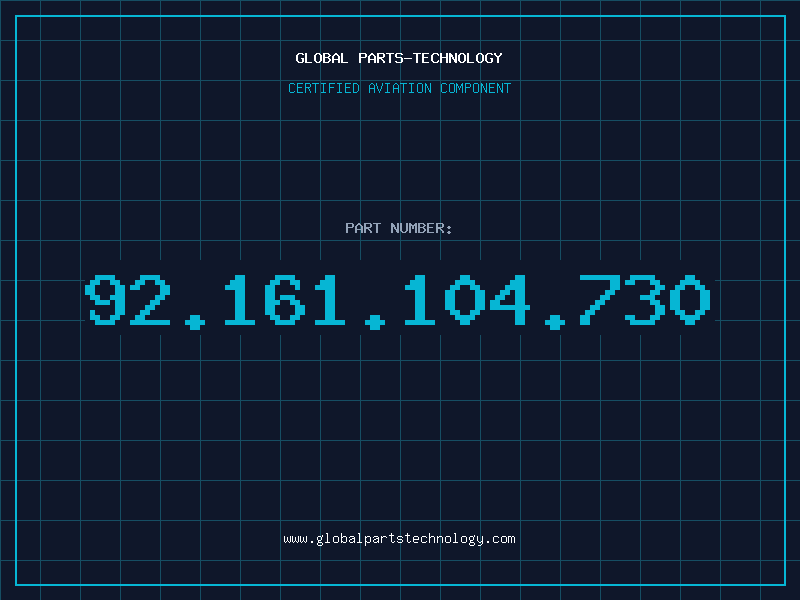
Task: Select the part number 92.161.104.730
Action: coord(398,301)
